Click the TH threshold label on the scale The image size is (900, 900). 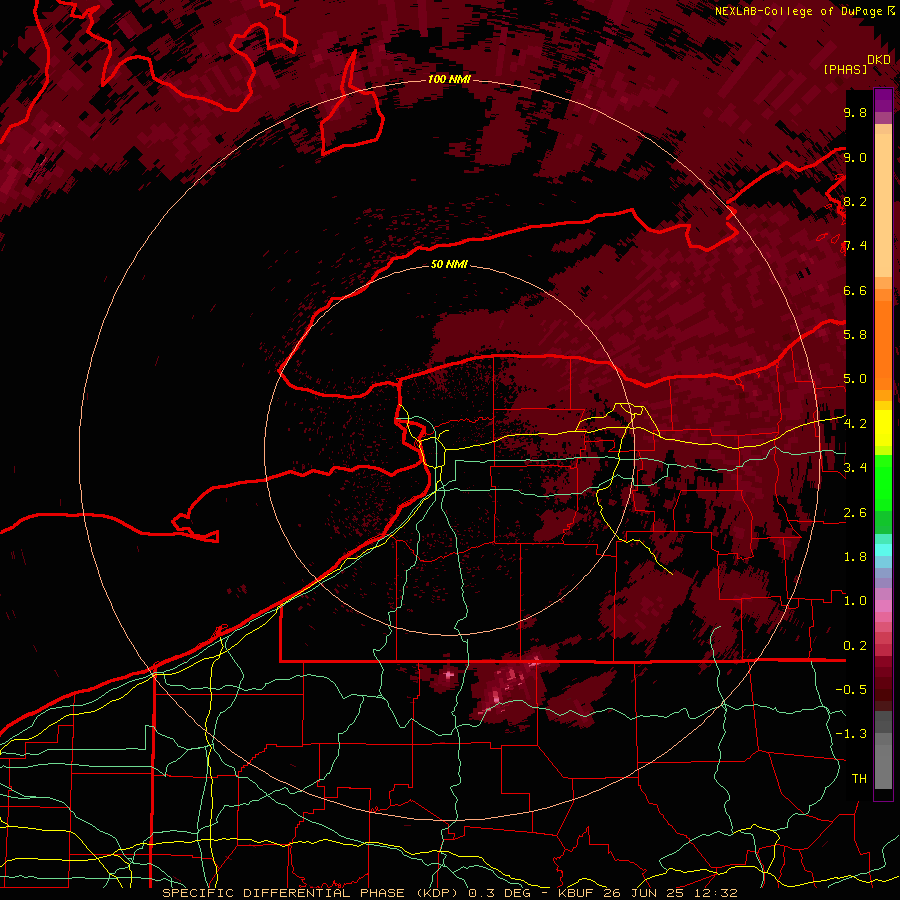pos(859,779)
